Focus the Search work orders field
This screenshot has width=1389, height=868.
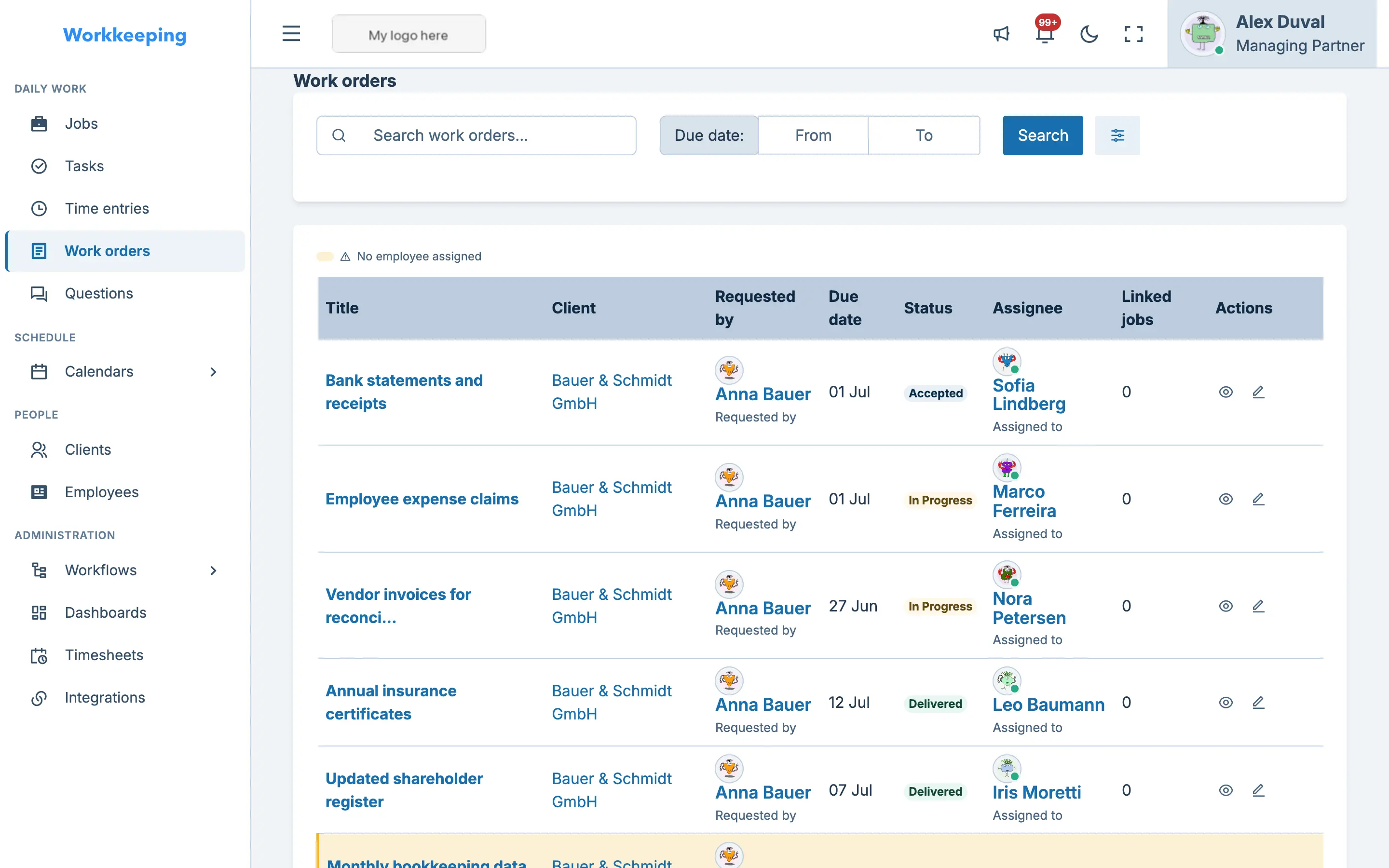[476, 136]
